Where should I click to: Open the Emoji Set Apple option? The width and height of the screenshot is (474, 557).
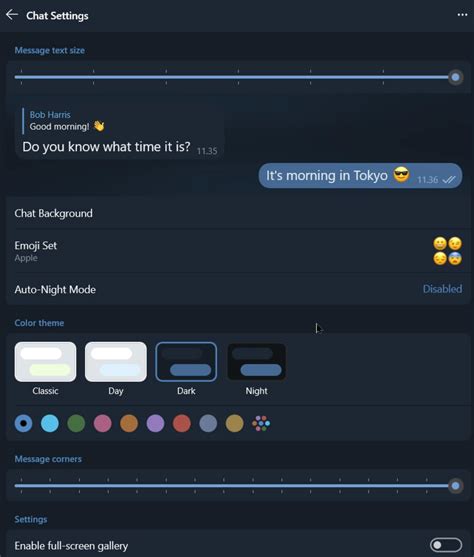pos(238,251)
